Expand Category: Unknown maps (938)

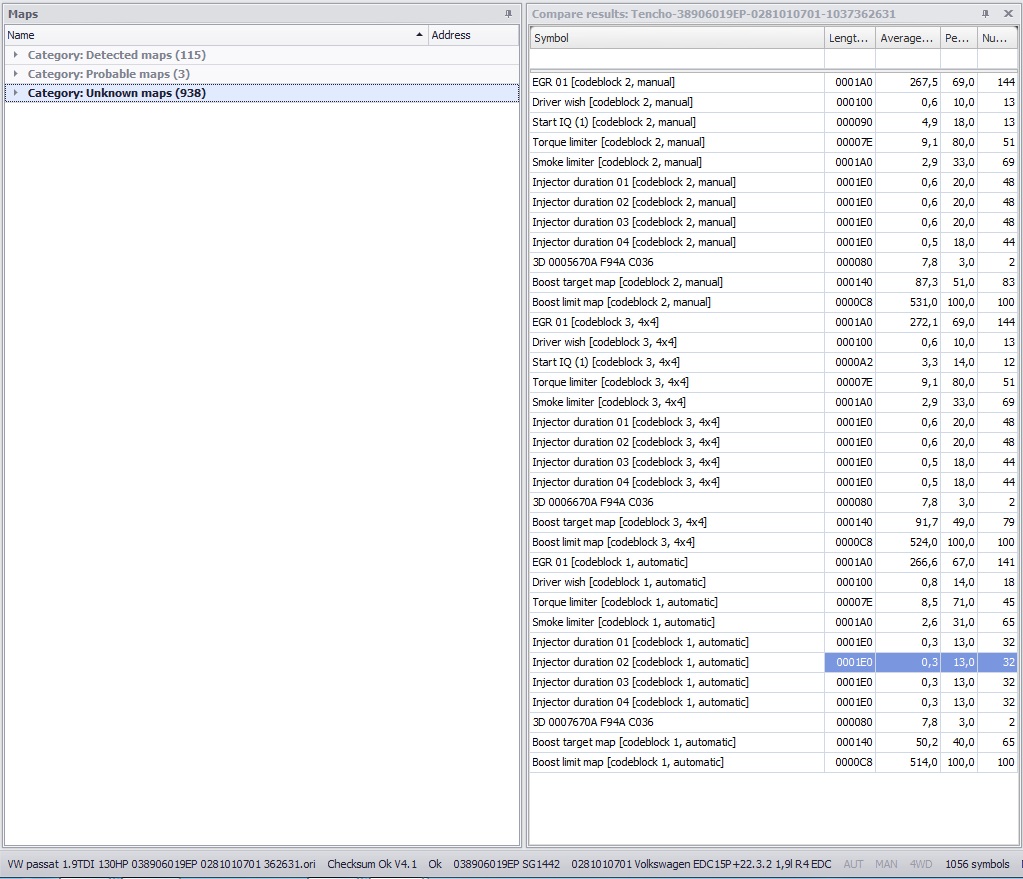coord(15,93)
